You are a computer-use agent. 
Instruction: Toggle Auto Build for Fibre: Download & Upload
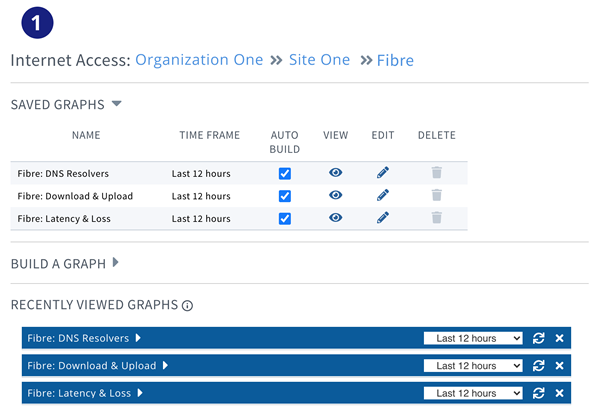coord(285,196)
